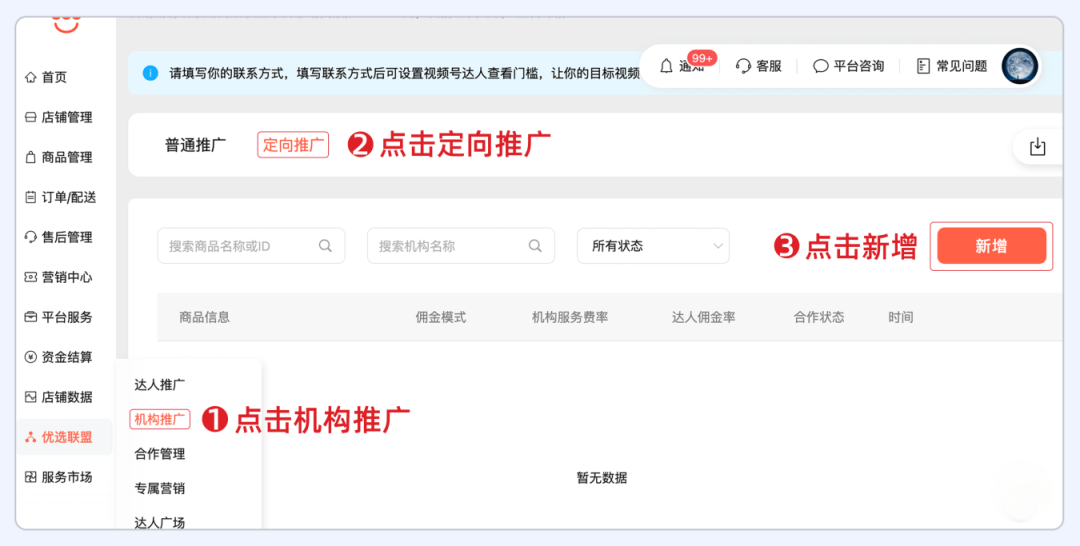Screen dimensions: 1080x546
Task: Select 机构推广 in the submenu
Action: pyautogui.click(x=160, y=419)
